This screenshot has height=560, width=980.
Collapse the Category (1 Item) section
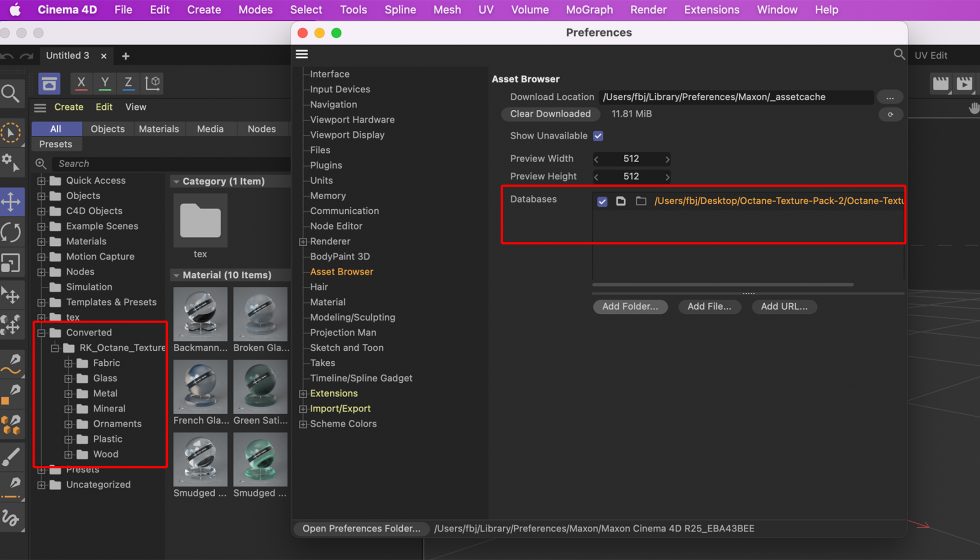pyautogui.click(x=176, y=182)
